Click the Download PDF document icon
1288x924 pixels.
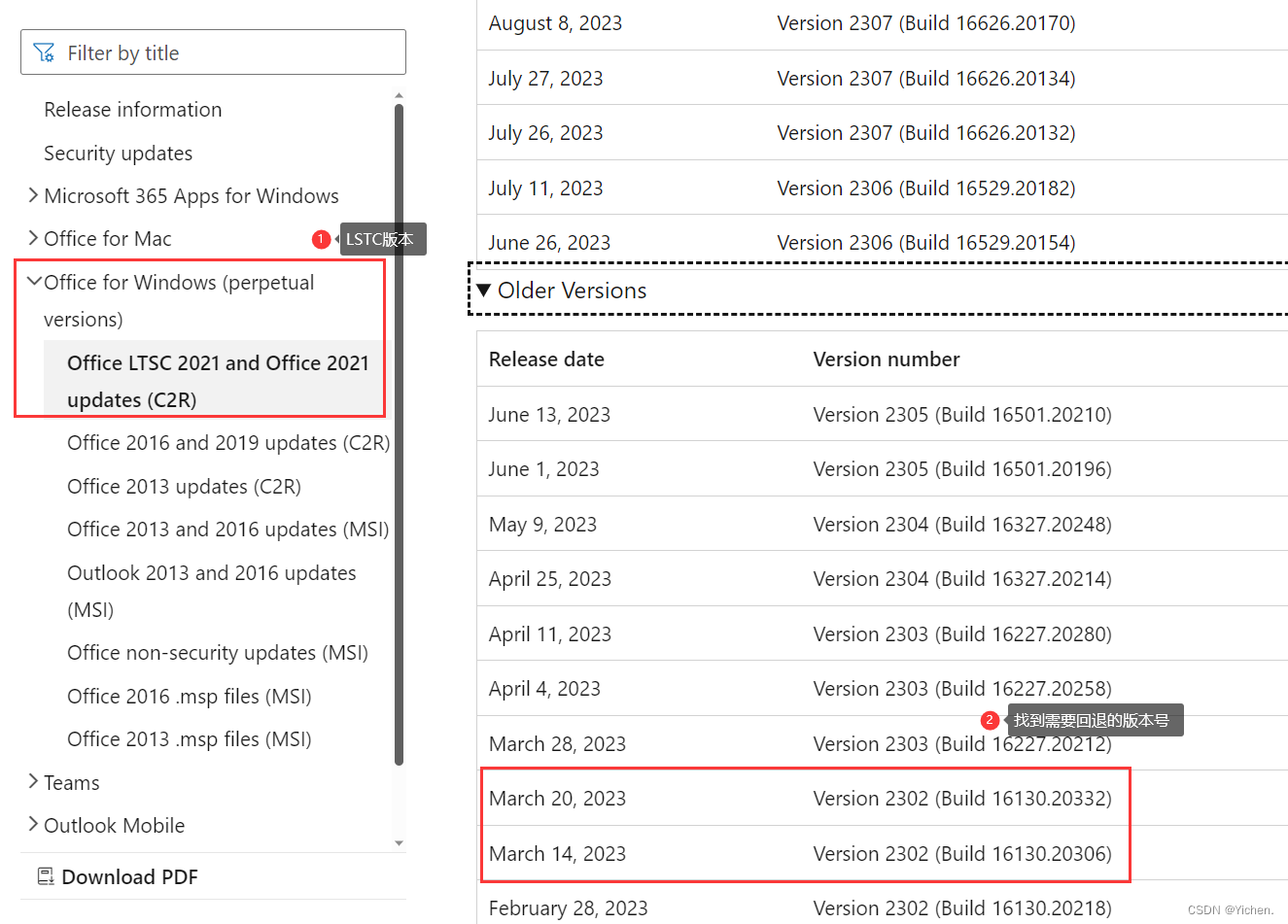tap(46, 876)
